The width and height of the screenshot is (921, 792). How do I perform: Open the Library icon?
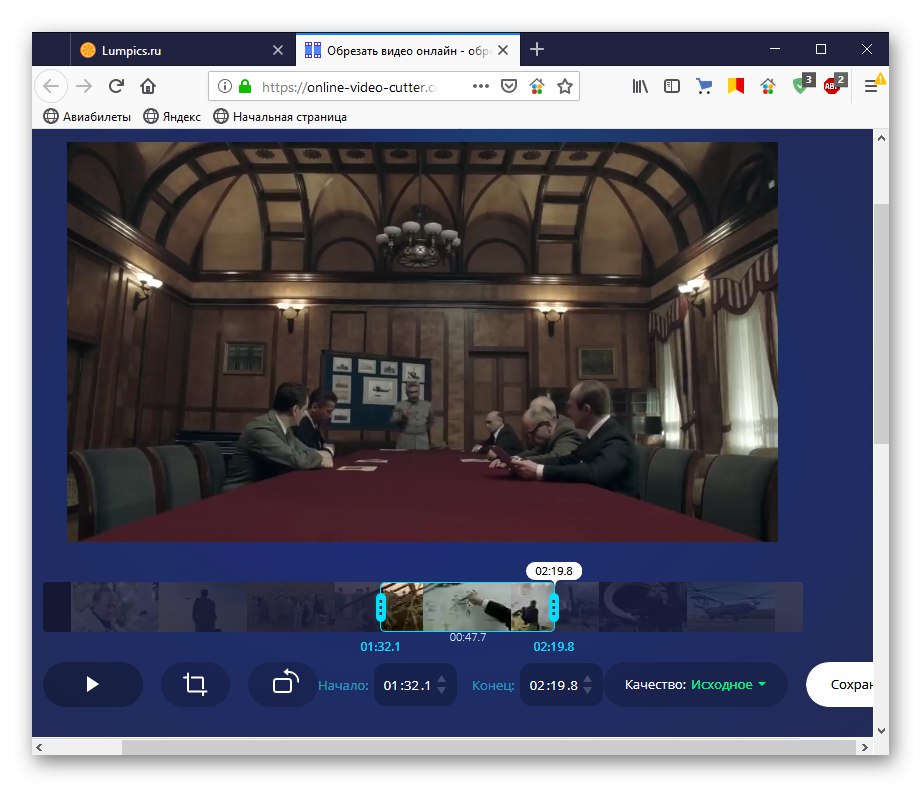pyautogui.click(x=640, y=86)
